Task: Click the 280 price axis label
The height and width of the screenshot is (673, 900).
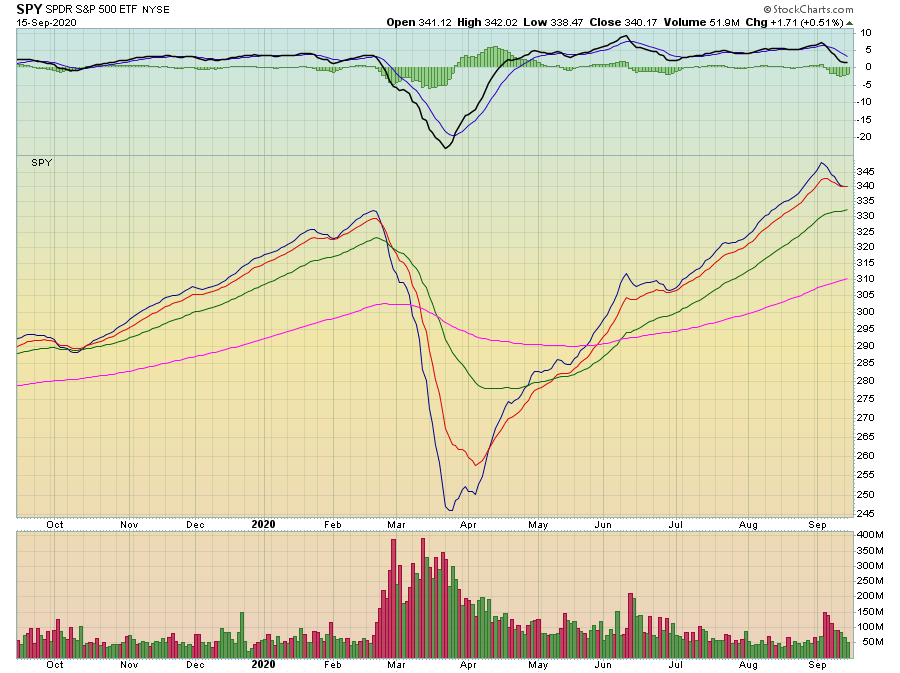Action: pyautogui.click(x=866, y=380)
